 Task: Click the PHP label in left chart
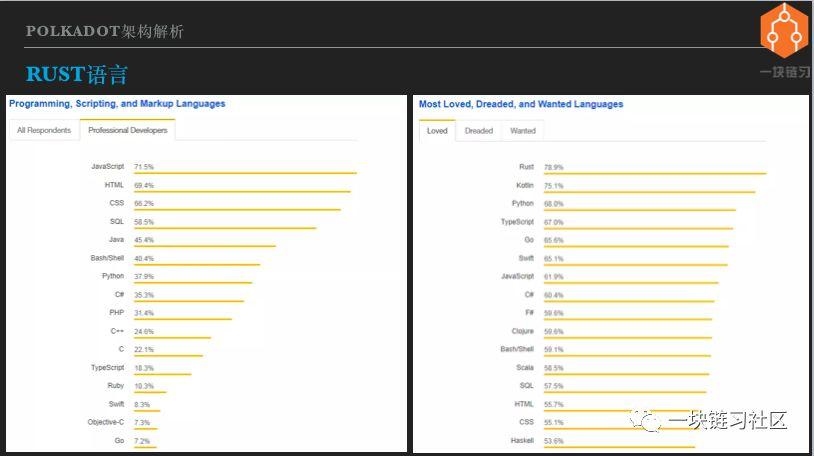click(116, 313)
